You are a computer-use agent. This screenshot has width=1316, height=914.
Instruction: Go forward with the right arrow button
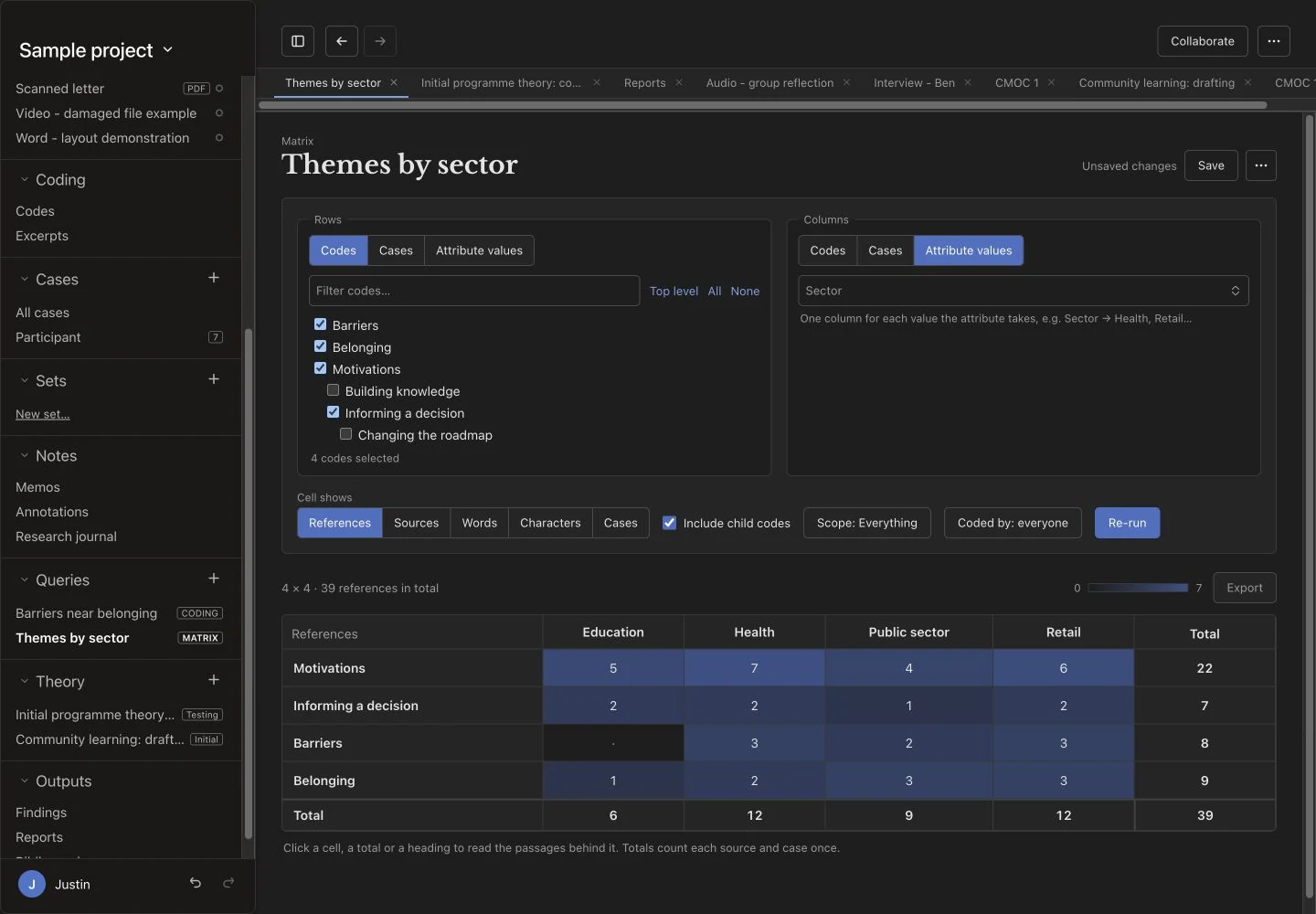pos(380,41)
